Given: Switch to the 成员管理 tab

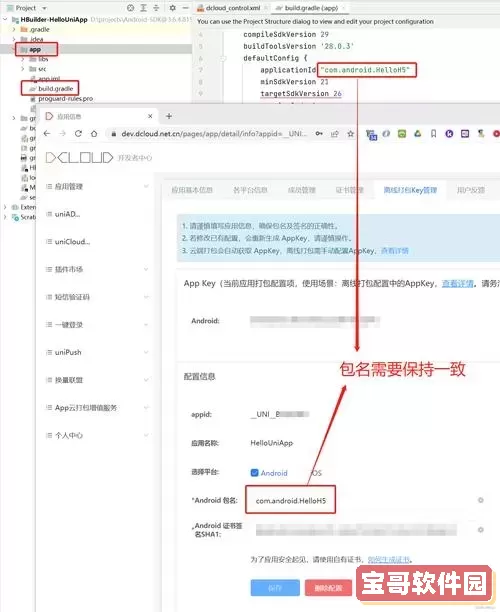Looking at the screenshot, I should click(x=302, y=190).
